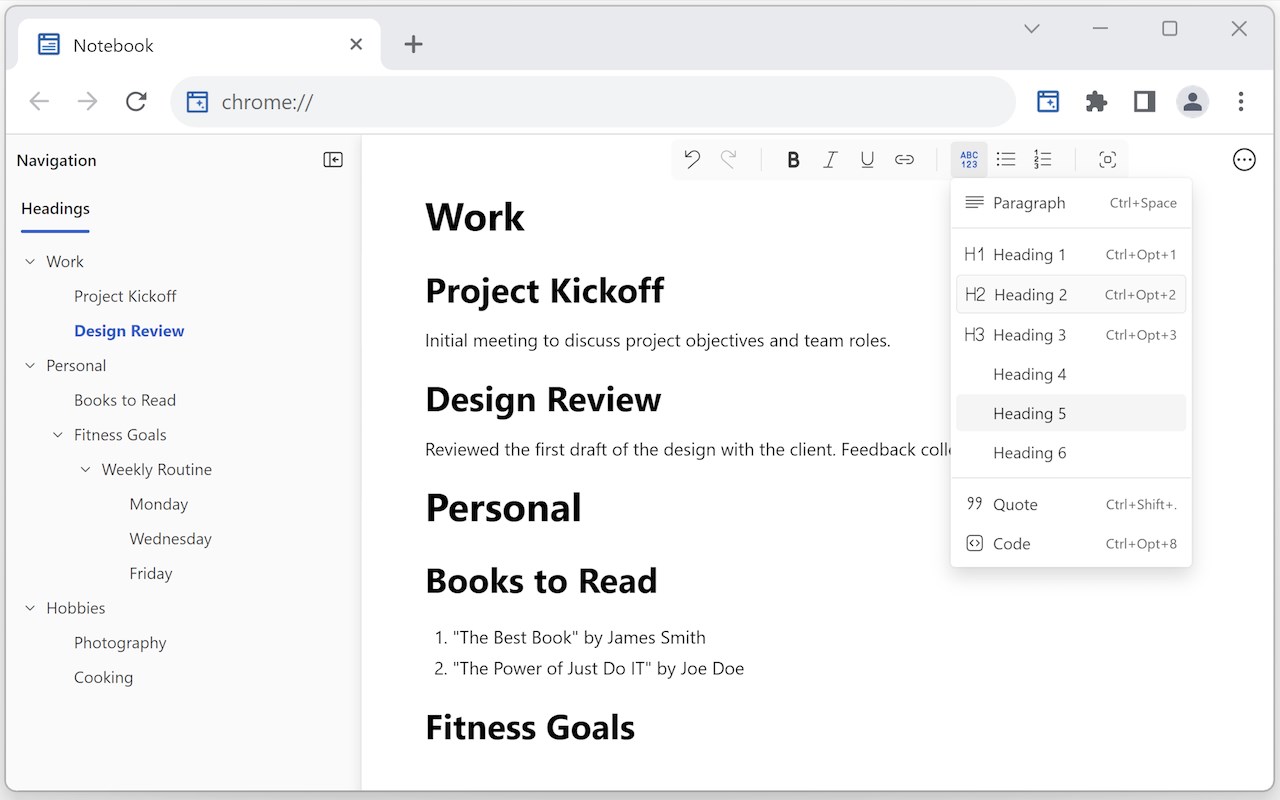Choose Code from the style menu
Viewport: 1280px width, 800px height.
[1071, 544]
